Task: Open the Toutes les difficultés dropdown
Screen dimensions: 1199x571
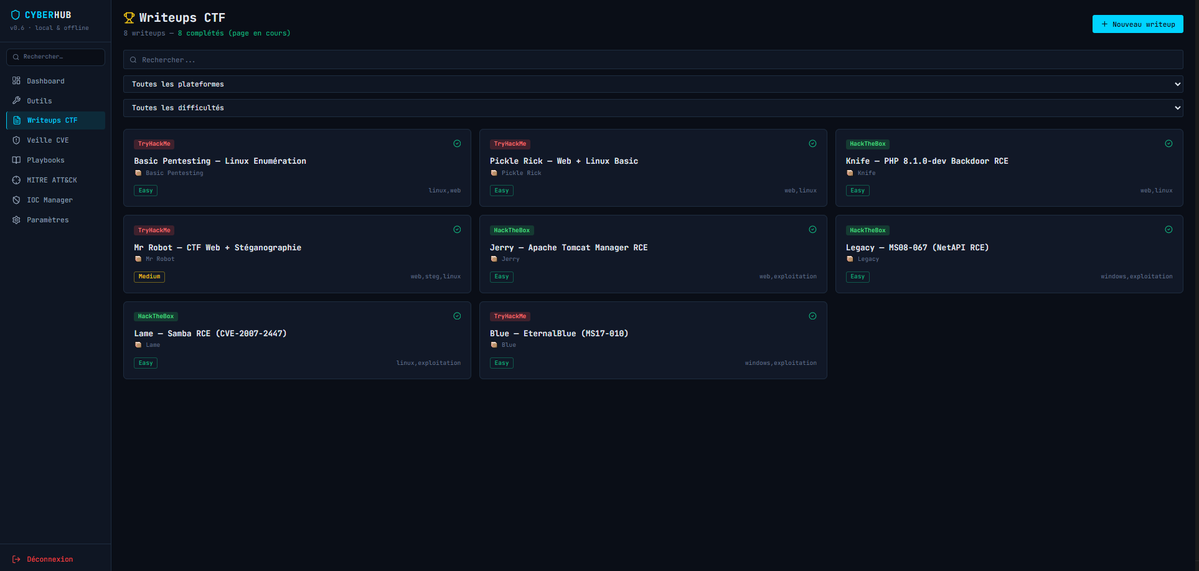Action: click(x=653, y=109)
